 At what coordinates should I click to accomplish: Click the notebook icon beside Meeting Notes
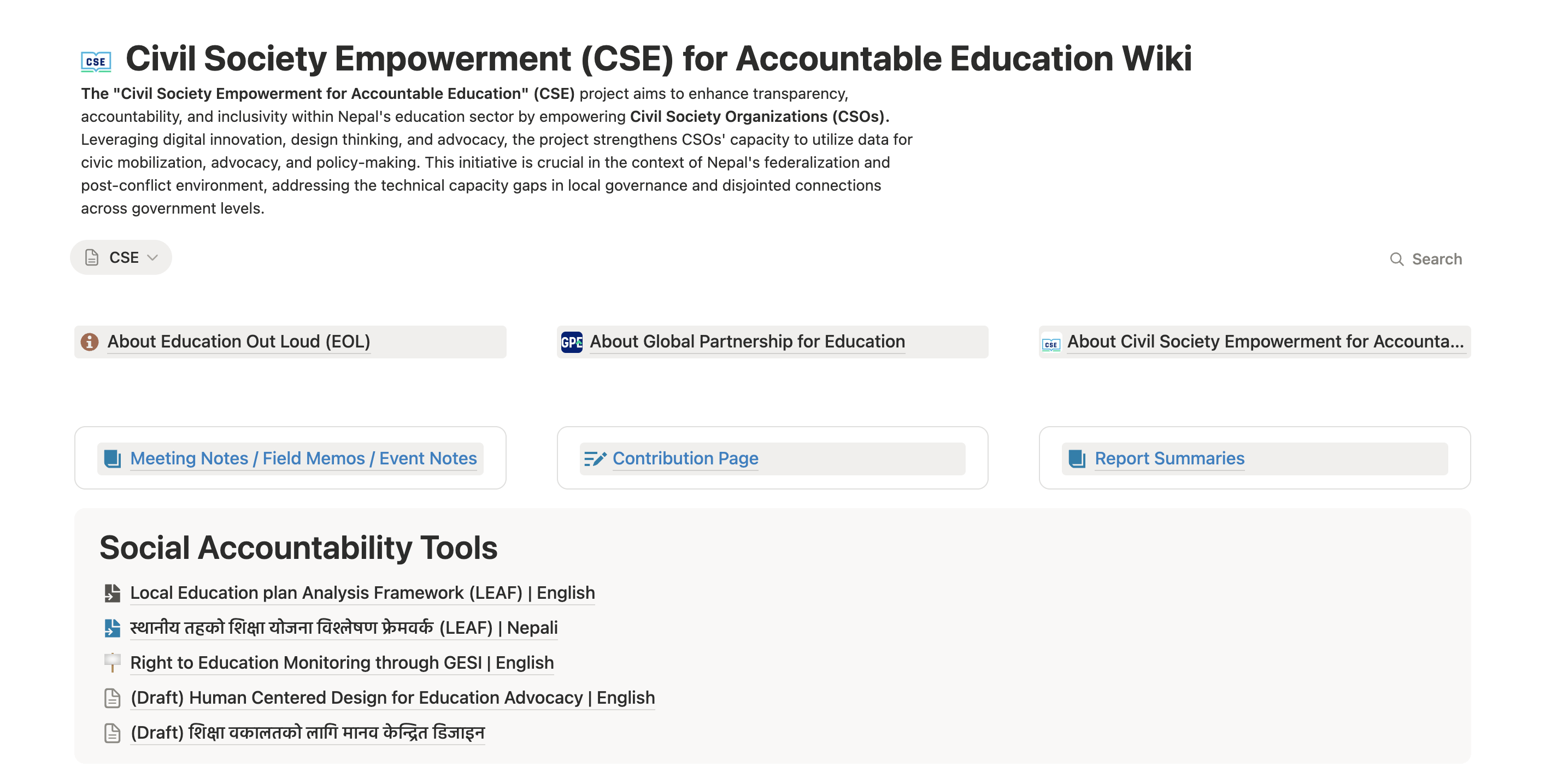(x=113, y=458)
